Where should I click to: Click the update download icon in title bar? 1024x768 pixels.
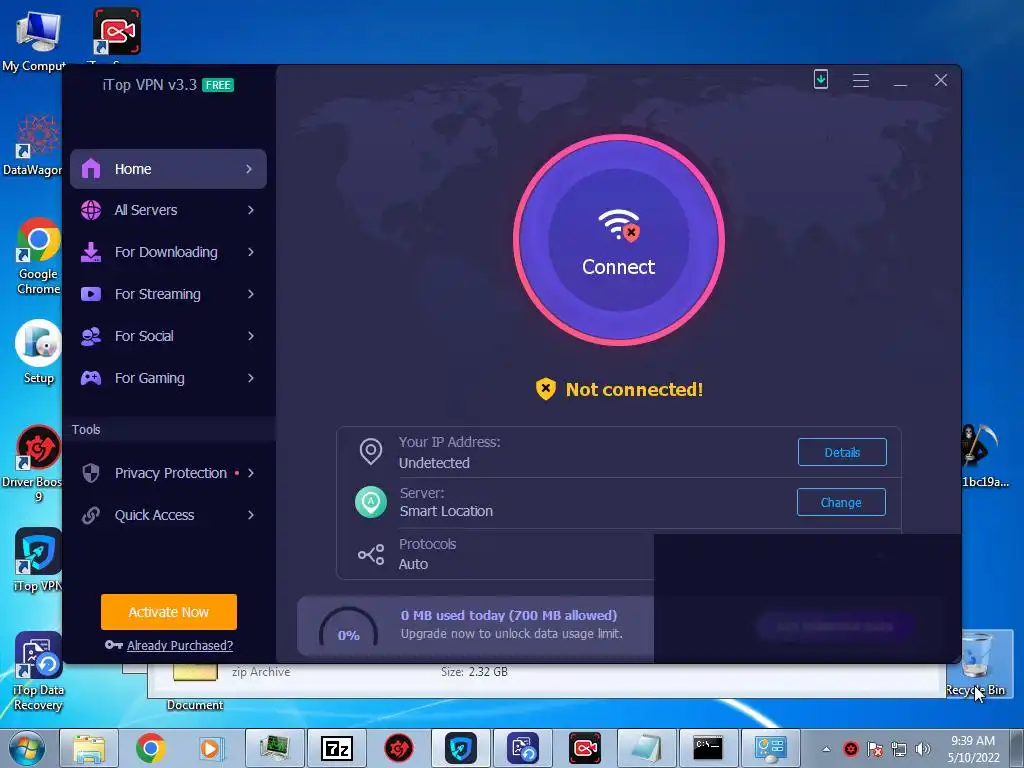pos(821,80)
